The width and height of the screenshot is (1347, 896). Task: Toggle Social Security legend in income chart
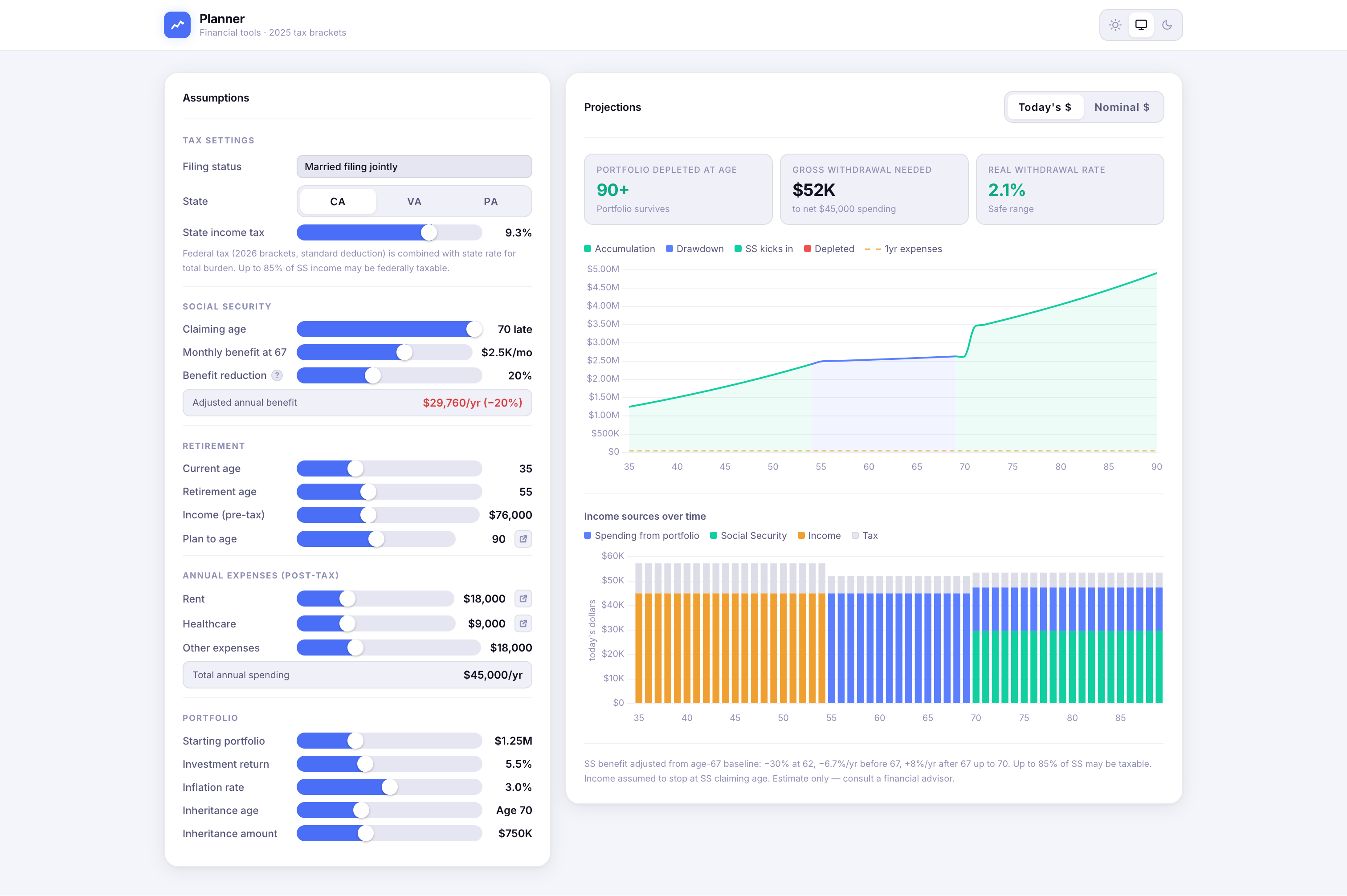point(748,536)
